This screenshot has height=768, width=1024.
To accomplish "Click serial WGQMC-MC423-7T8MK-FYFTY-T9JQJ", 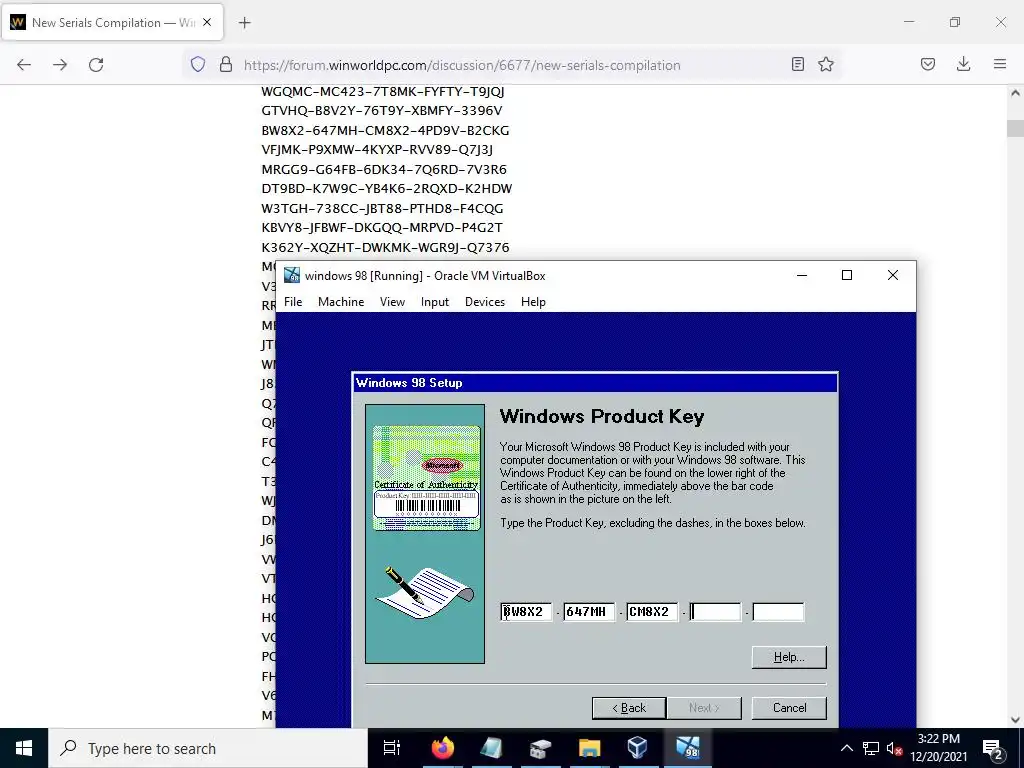I will point(383,91).
